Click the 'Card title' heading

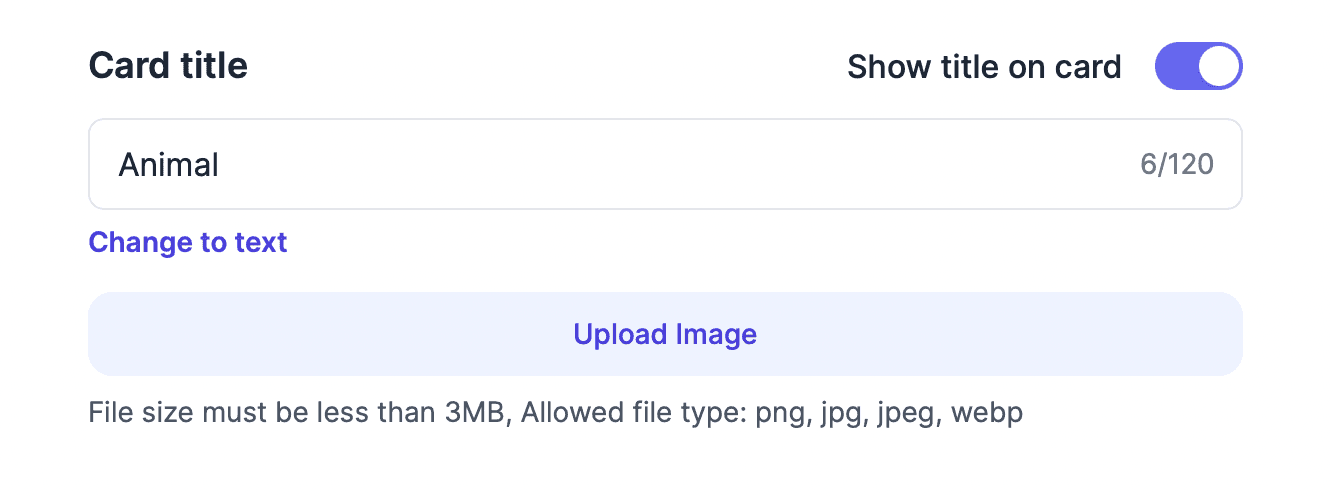pyautogui.click(x=168, y=66)
